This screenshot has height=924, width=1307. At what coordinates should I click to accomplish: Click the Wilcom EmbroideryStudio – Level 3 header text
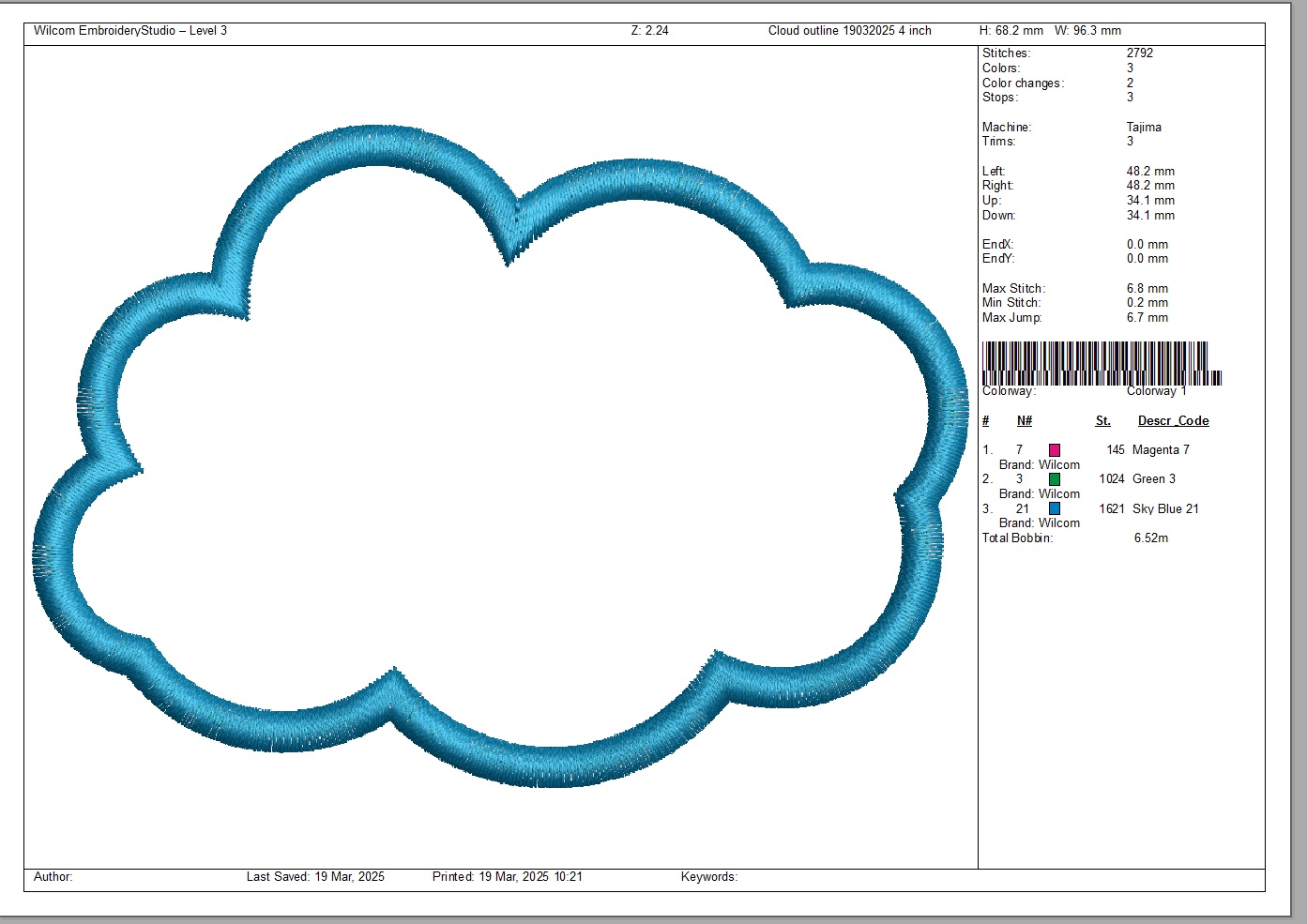130,31
